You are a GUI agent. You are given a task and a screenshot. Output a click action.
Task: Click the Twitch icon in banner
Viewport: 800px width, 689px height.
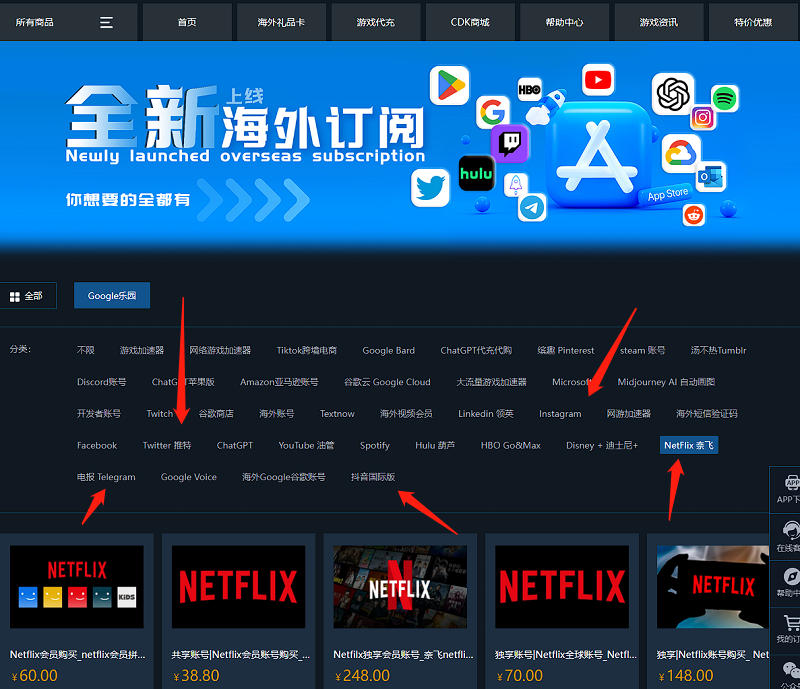[x=510, y=143]
